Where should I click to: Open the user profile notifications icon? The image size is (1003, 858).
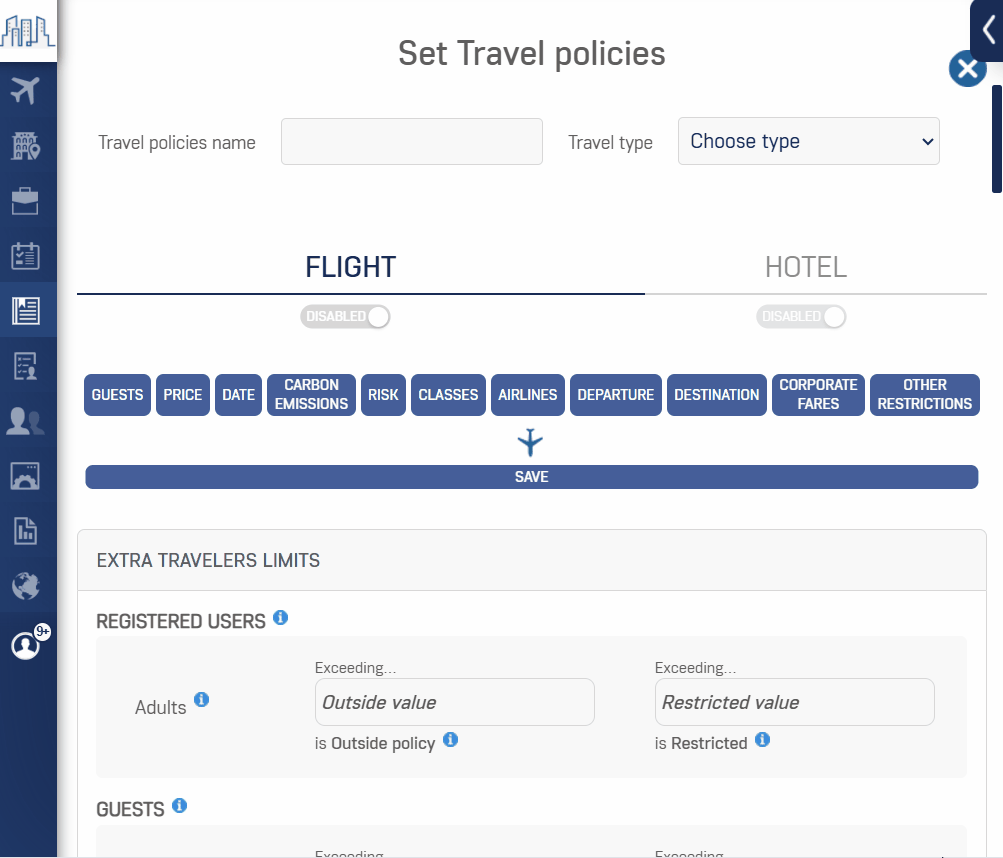[25, 646]
